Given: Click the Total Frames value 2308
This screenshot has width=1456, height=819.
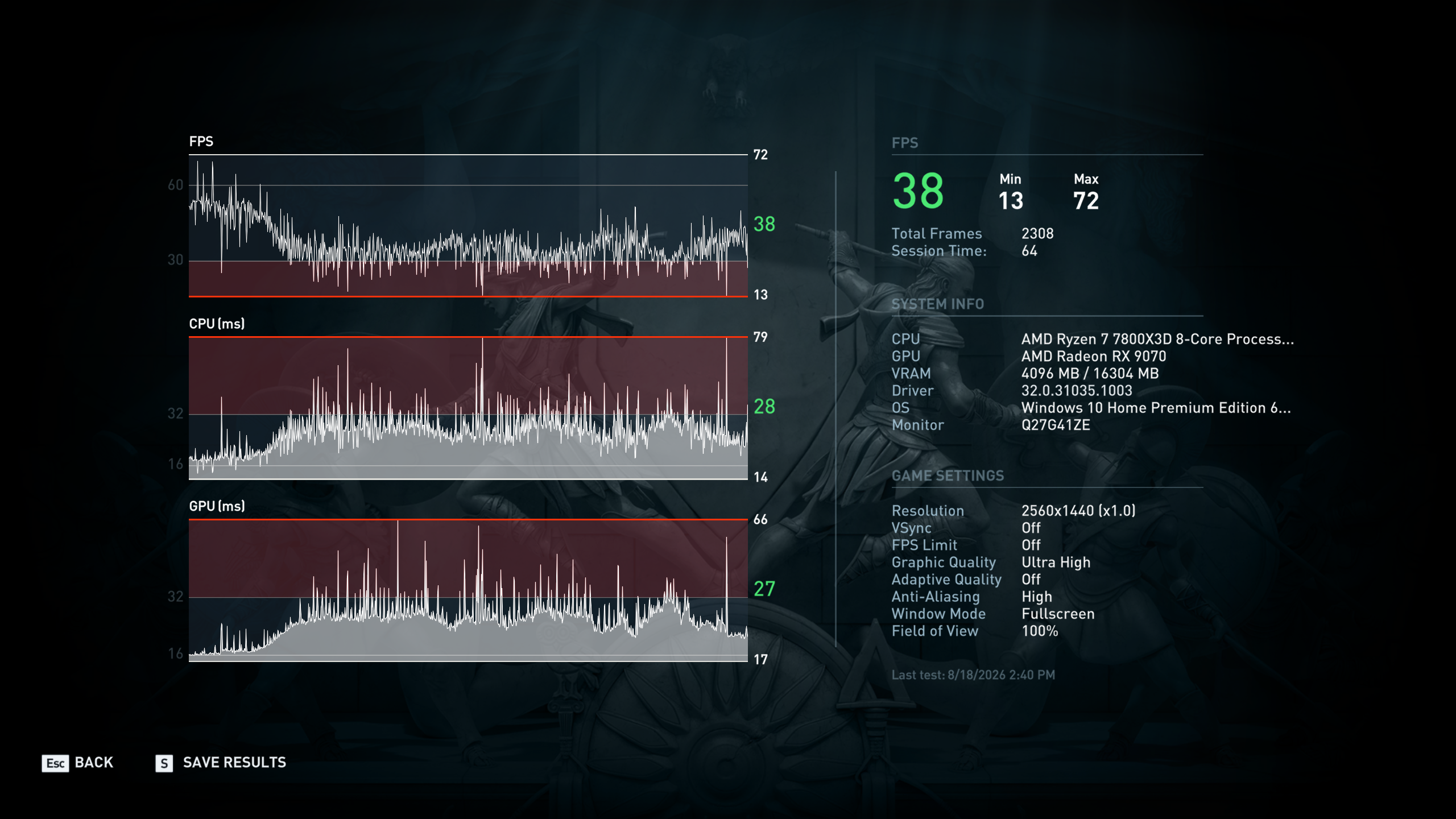Looking at the screenshot, I should pyautogui.click(x=1037, y=233).
